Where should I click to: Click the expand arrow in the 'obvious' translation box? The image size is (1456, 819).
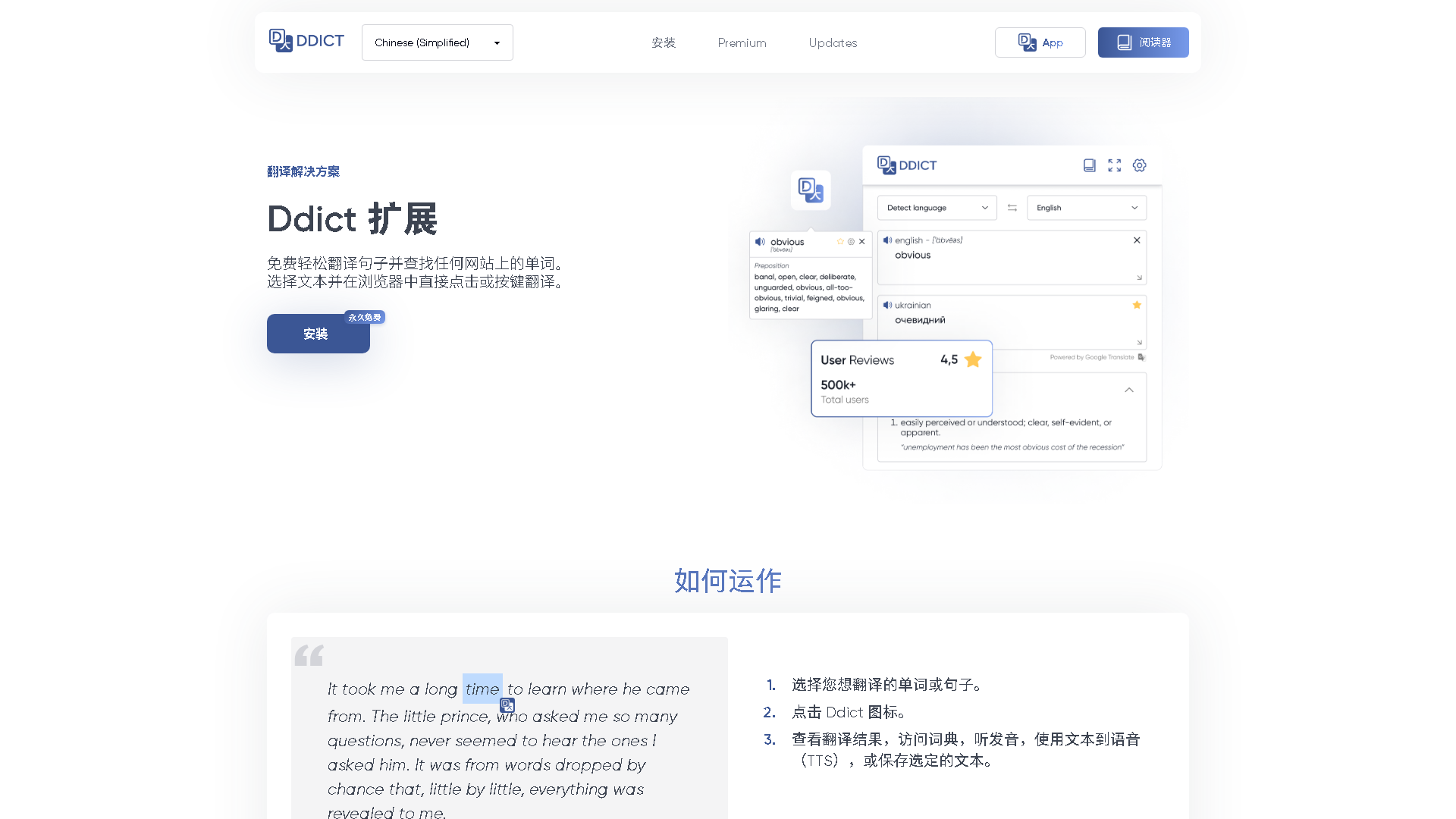[1139, 278]
